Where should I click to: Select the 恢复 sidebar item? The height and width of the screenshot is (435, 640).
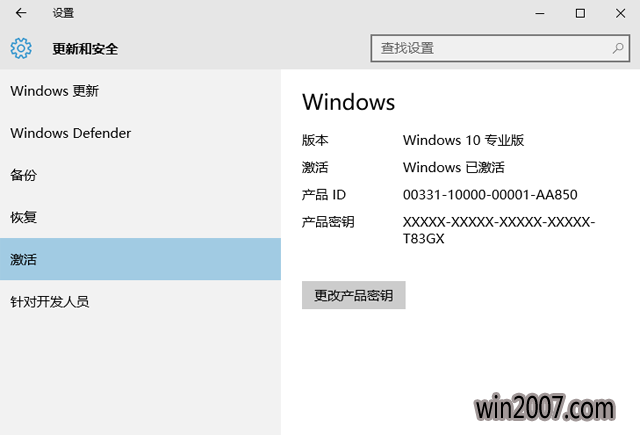click(140, 217)
